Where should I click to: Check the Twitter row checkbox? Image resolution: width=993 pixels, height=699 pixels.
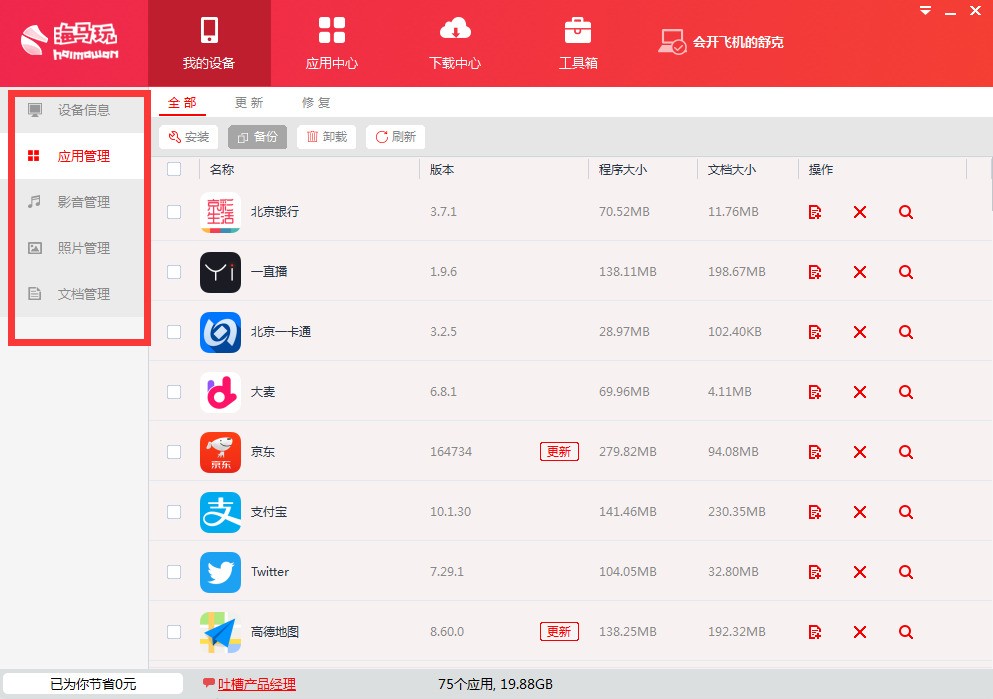point(174,572)
